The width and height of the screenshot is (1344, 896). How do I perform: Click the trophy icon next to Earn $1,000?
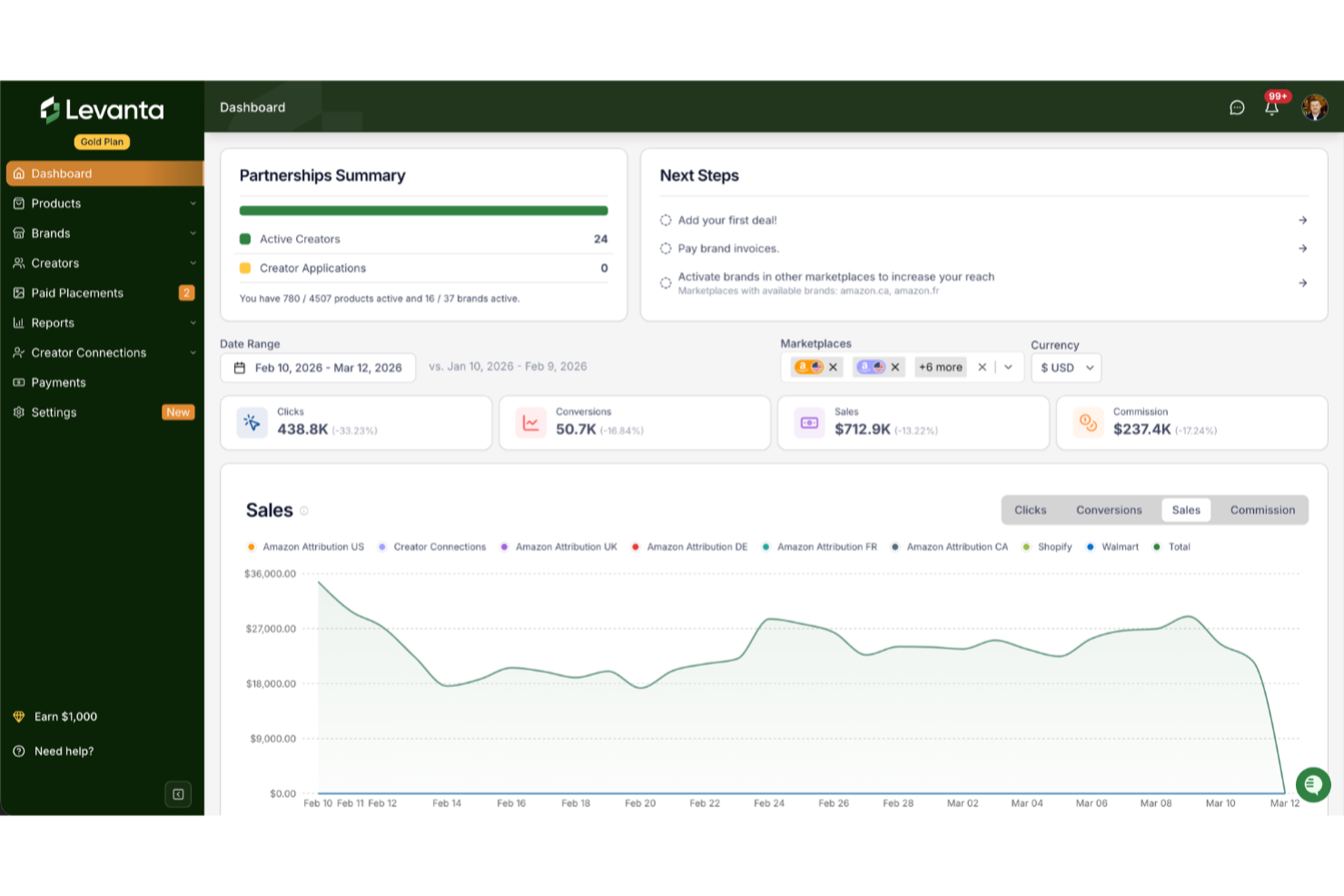[19, 716]
